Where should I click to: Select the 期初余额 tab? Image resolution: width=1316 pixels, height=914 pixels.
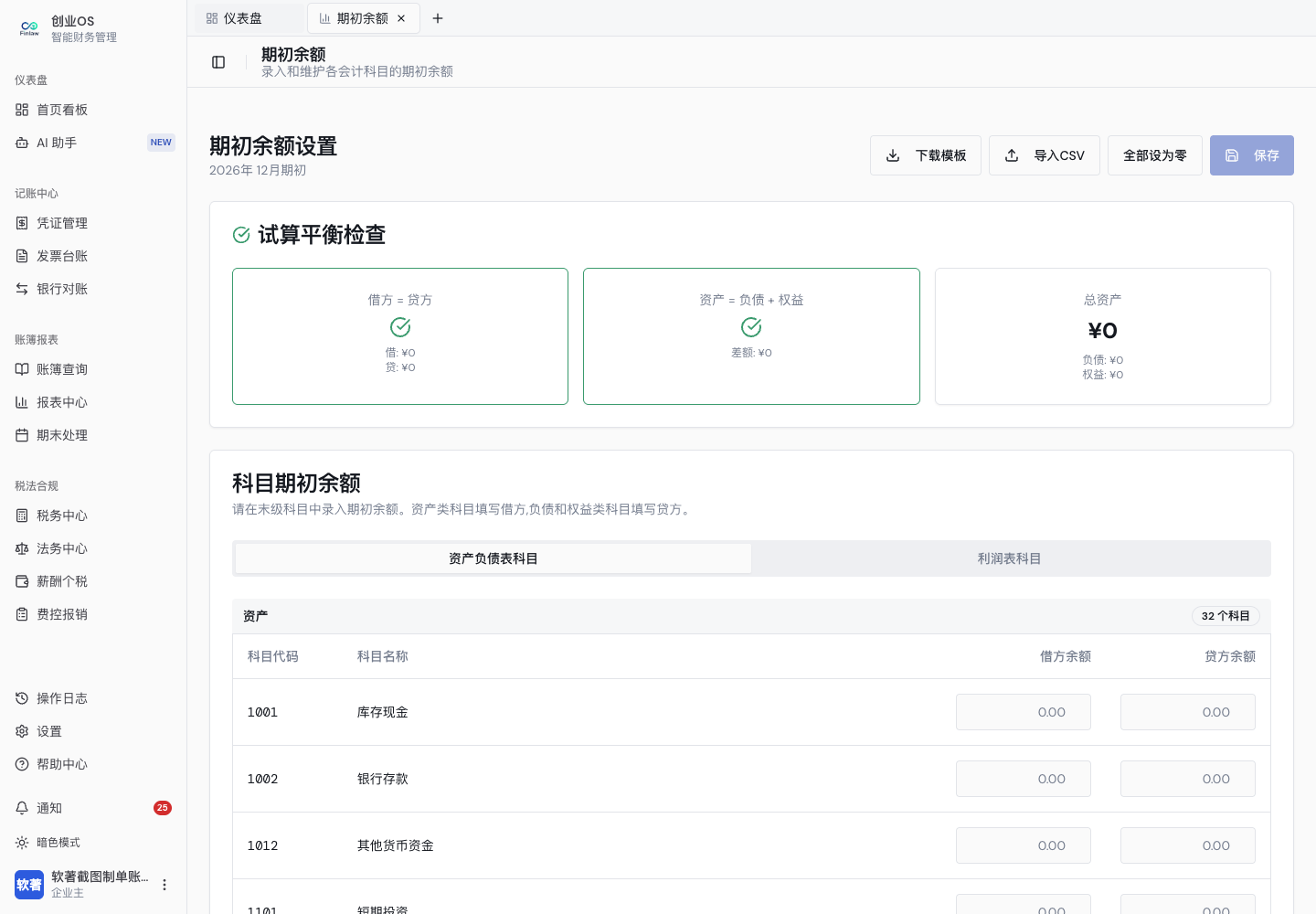point(364,18)
